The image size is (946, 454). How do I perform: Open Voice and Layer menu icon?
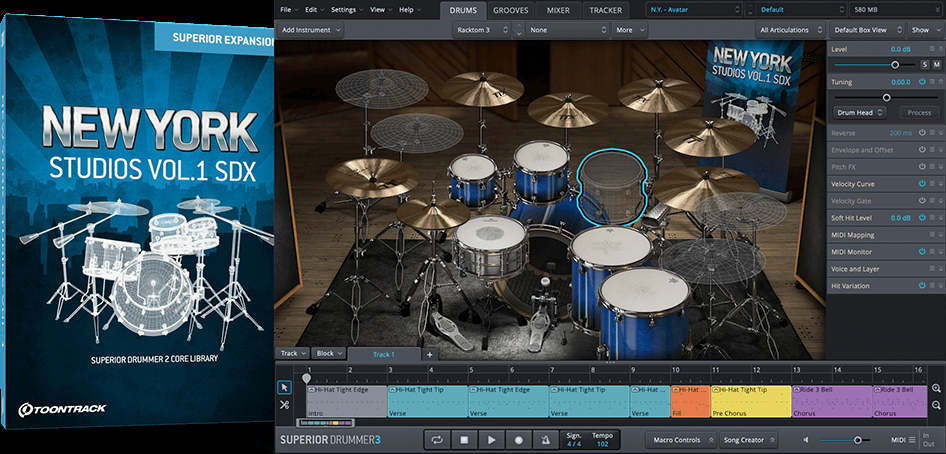(932, 269)
